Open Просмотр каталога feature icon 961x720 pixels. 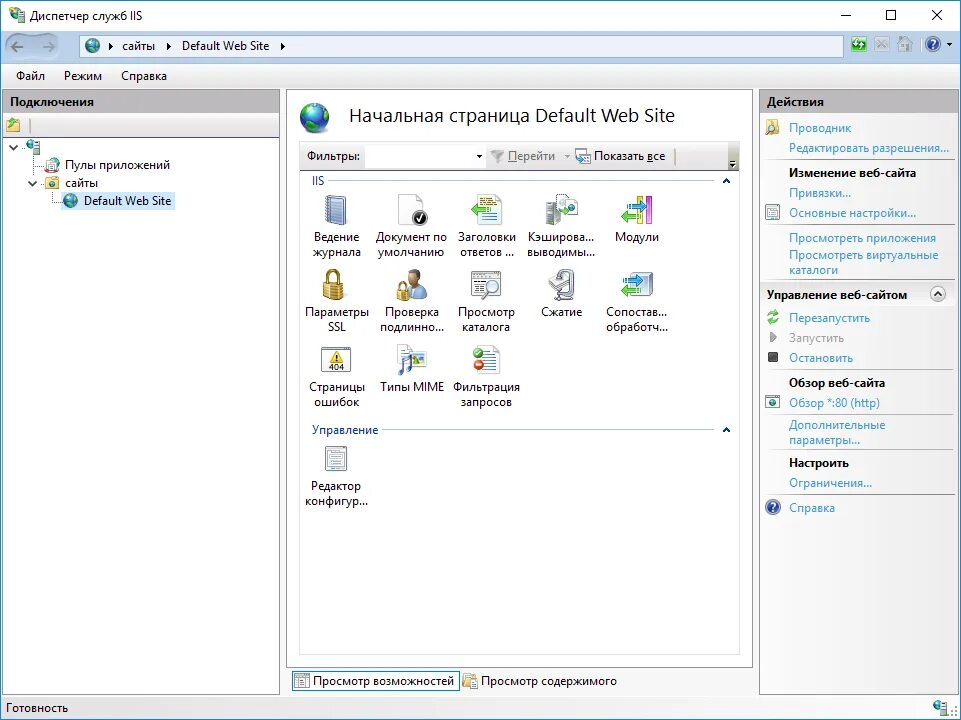pyautogui.click(x=487, y=285)
